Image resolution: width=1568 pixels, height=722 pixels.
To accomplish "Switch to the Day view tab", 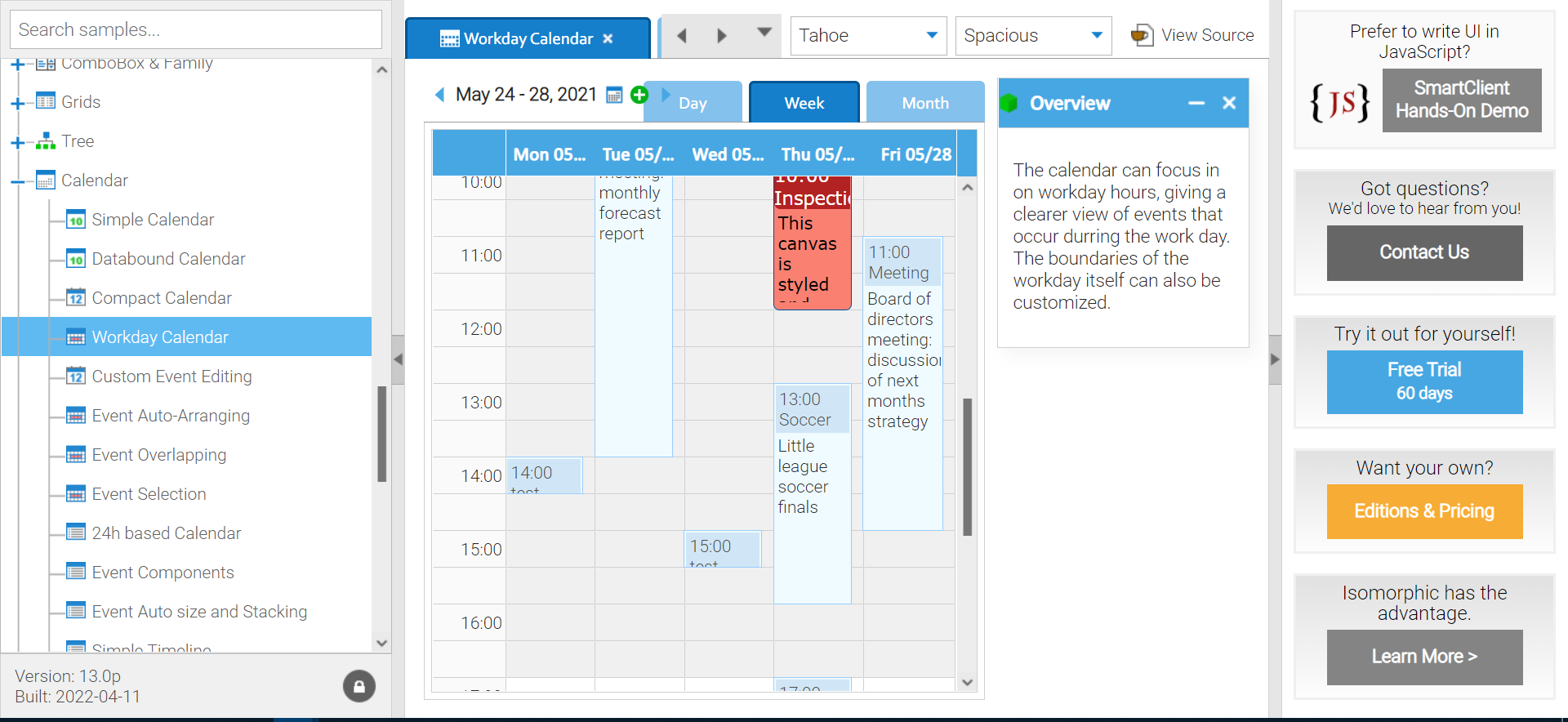I will [693, 103].
